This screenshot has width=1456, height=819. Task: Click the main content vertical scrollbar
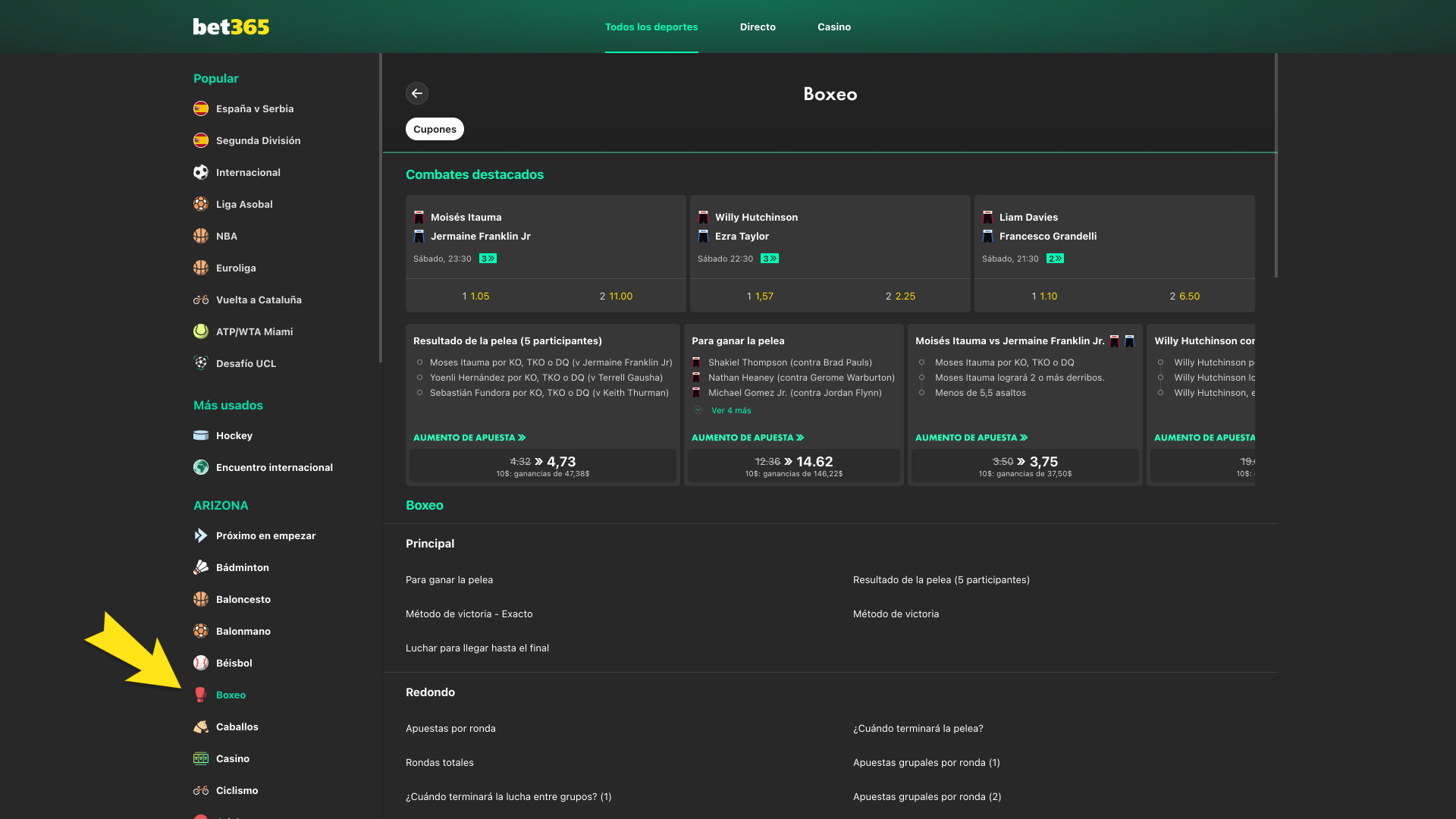tap(1276, 165)
